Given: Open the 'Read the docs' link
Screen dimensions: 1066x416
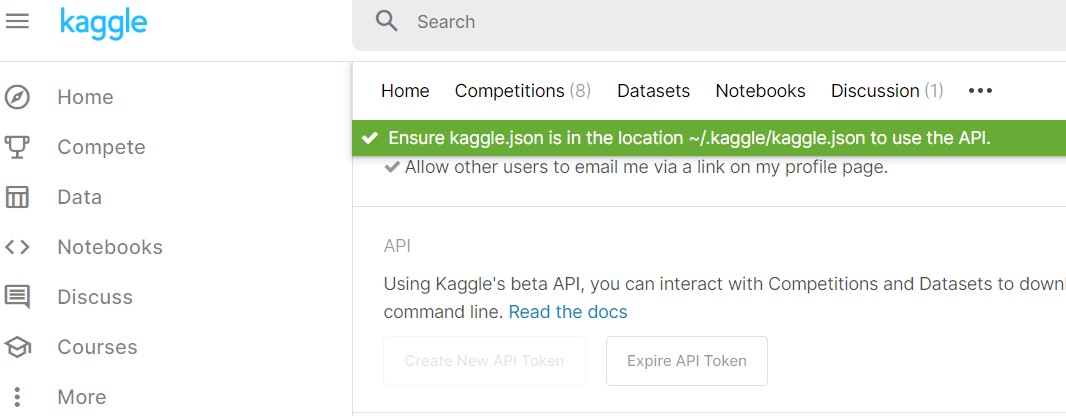Looking at the screenshot, I should click(x=567, y=312).
